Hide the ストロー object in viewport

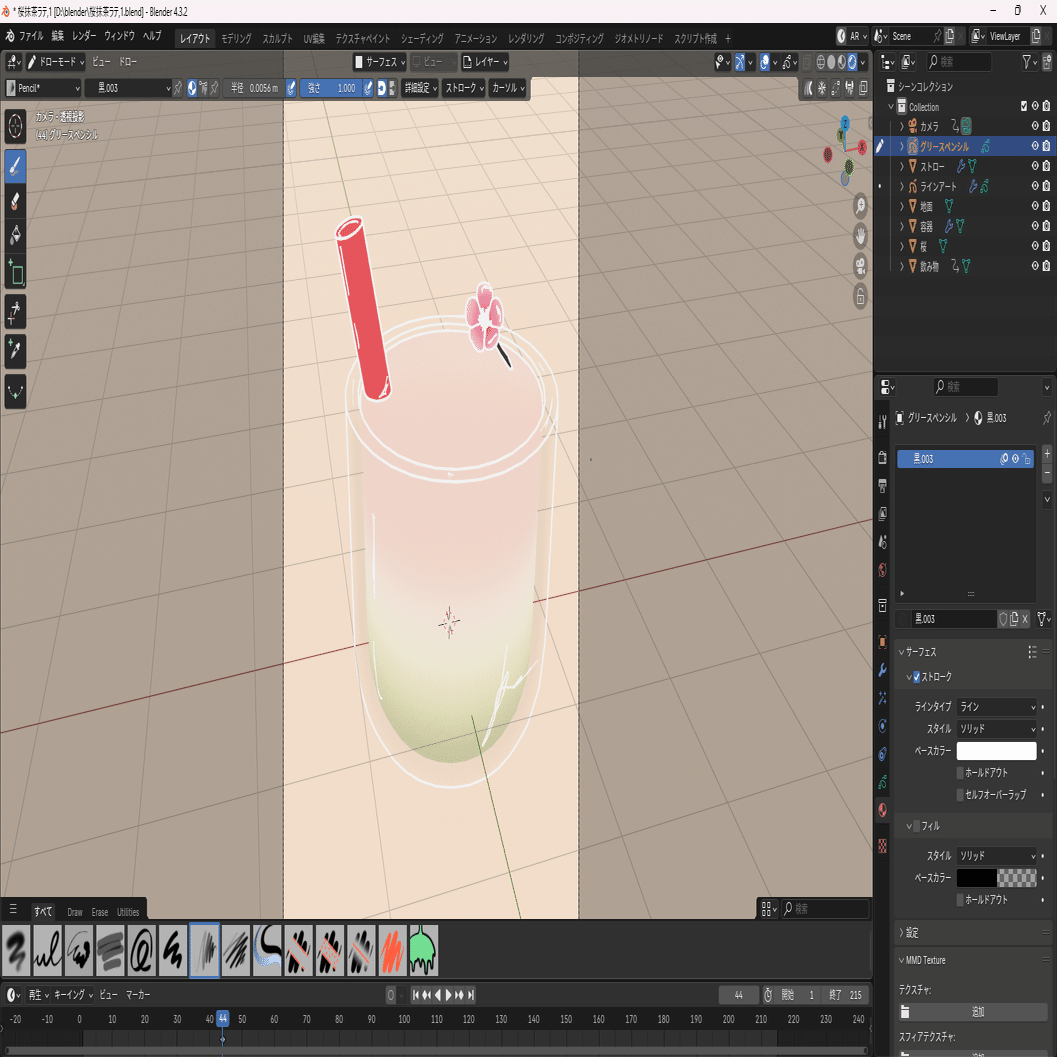(1035, 166)
